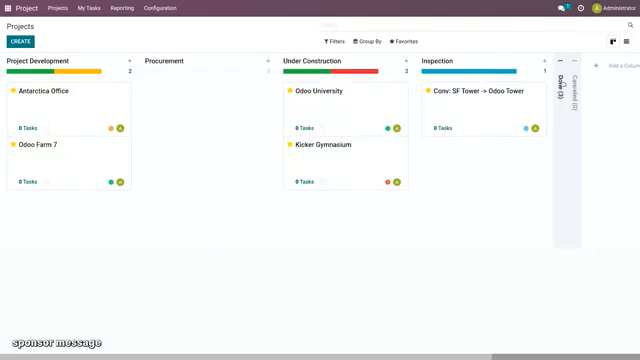Open the Administrator user menu
This screenshot has width=640, height=360.
click(614, 8)
